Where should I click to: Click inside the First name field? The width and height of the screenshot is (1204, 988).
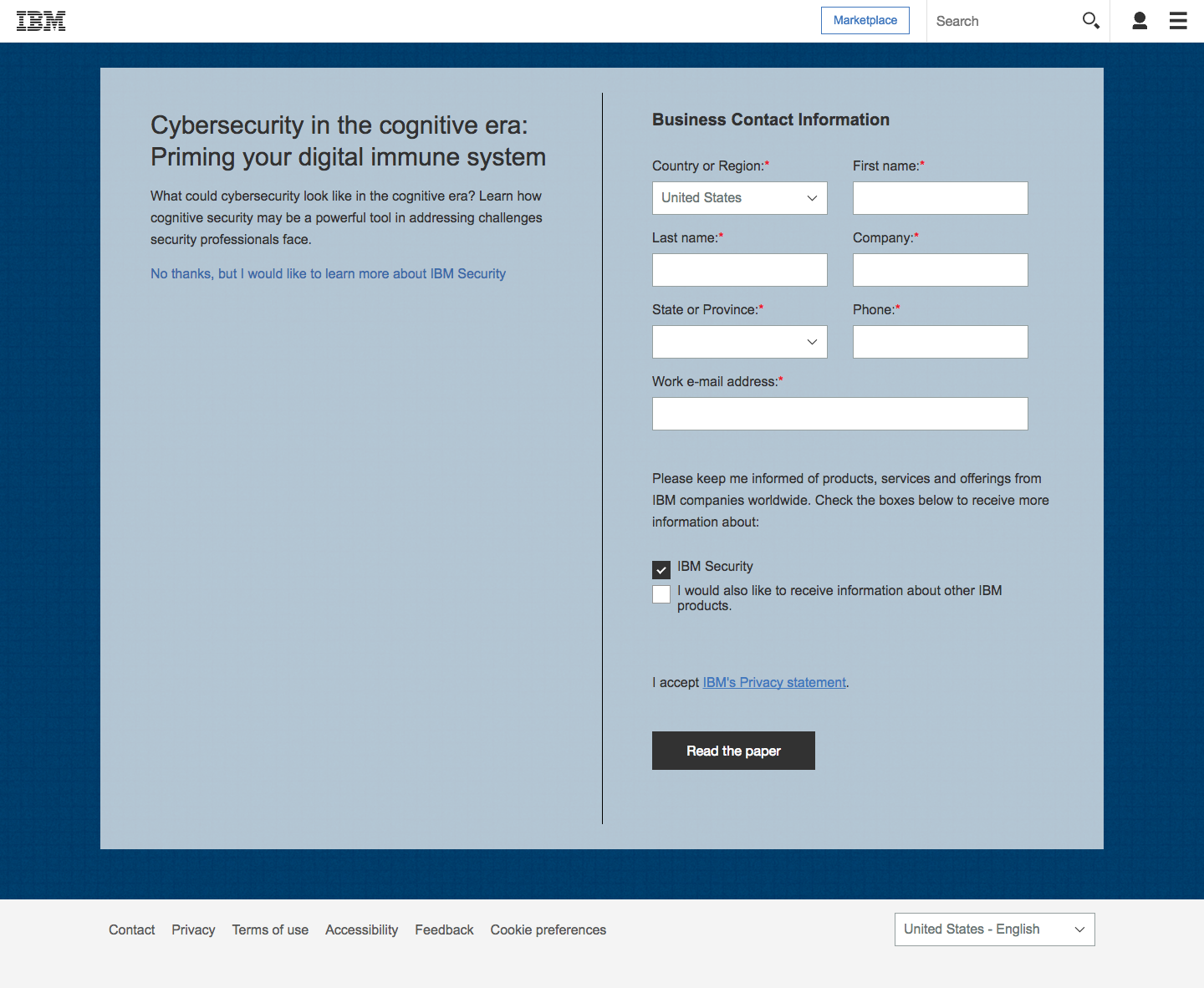tap(940, 197)
